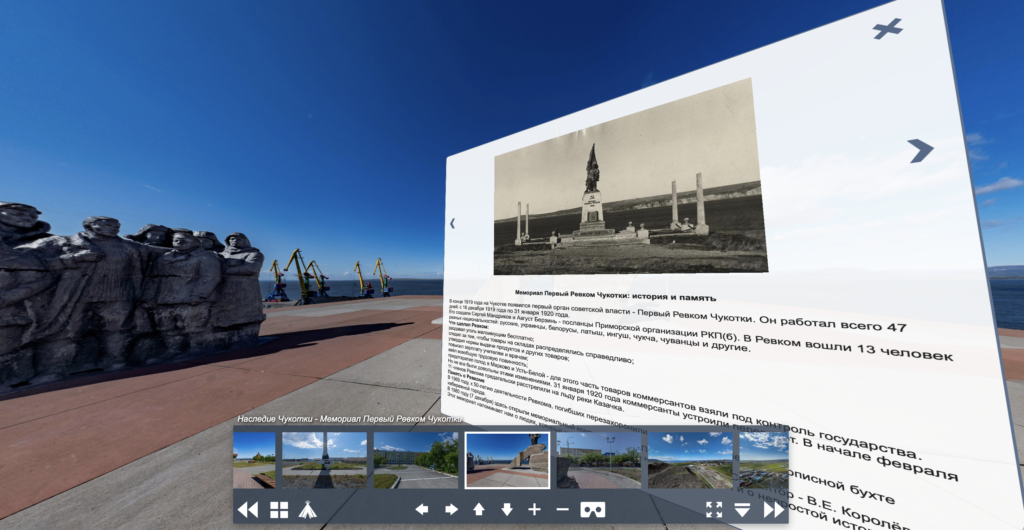Pan the view right with the arrow
The height and width of the screenshot is (530, 1024).
pos(451,510)
